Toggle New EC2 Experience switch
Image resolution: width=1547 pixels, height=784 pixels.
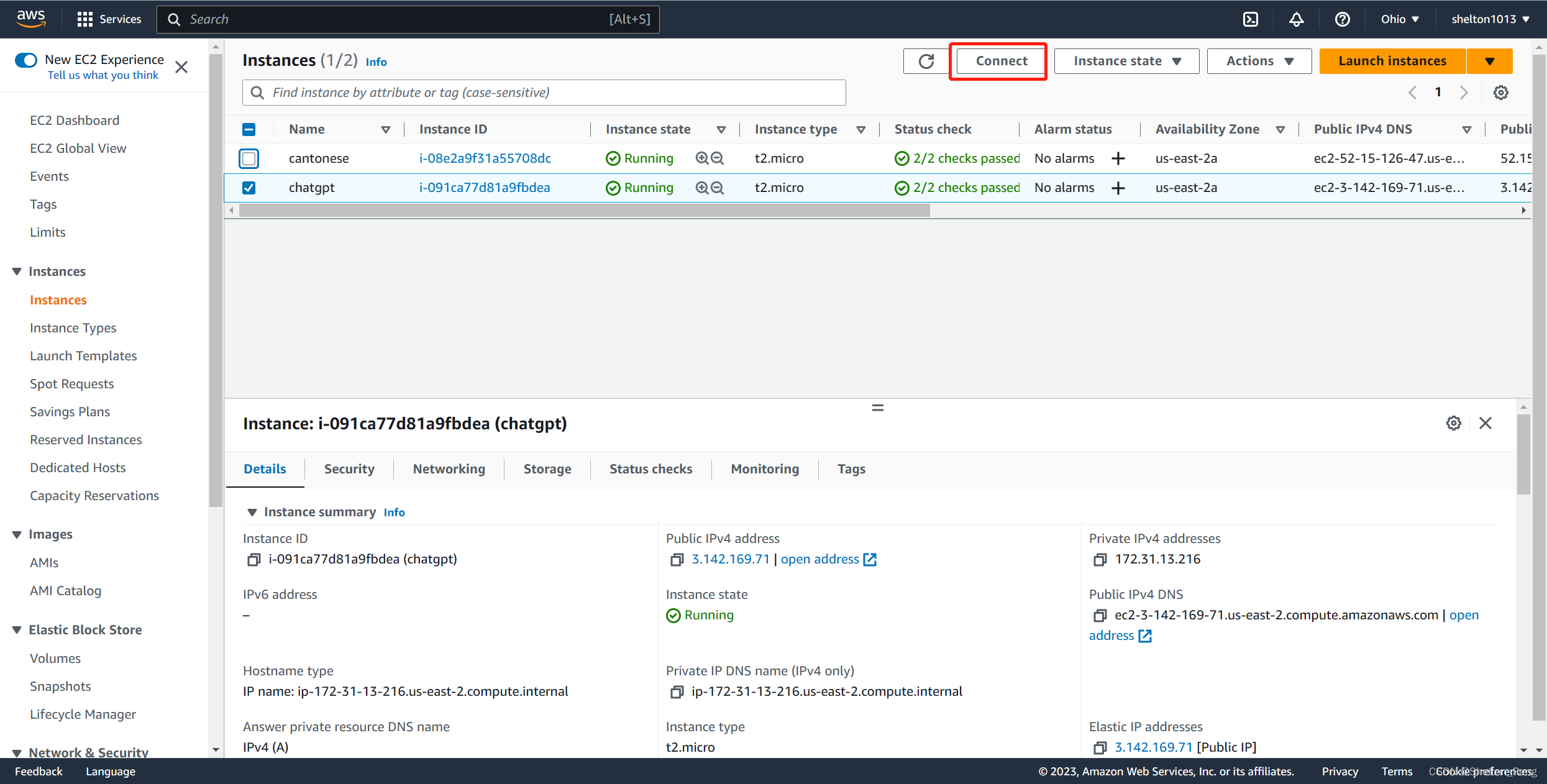pyautogui.click(x=26, y=60)
